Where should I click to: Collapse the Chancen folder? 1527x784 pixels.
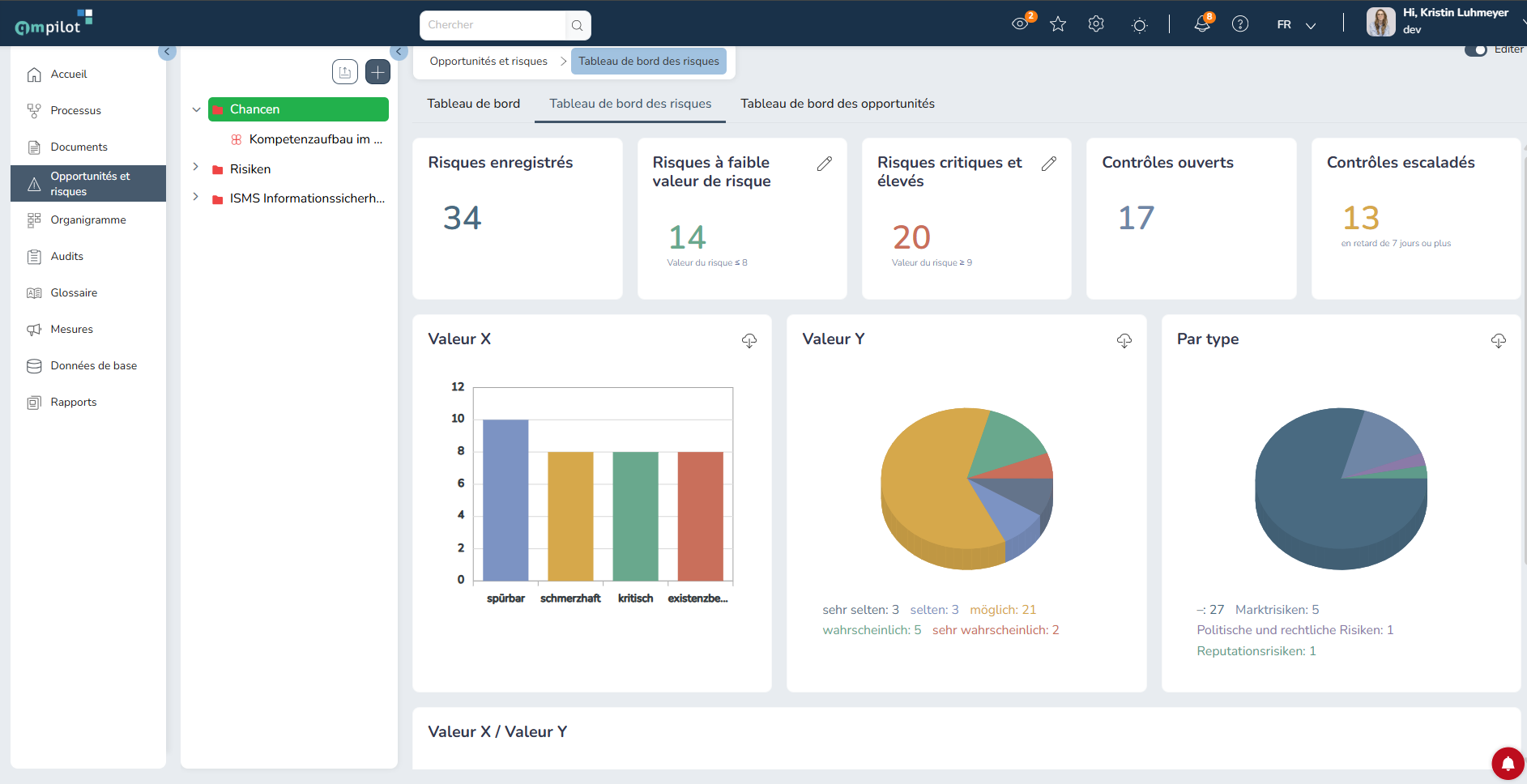(x=196, y=109)
